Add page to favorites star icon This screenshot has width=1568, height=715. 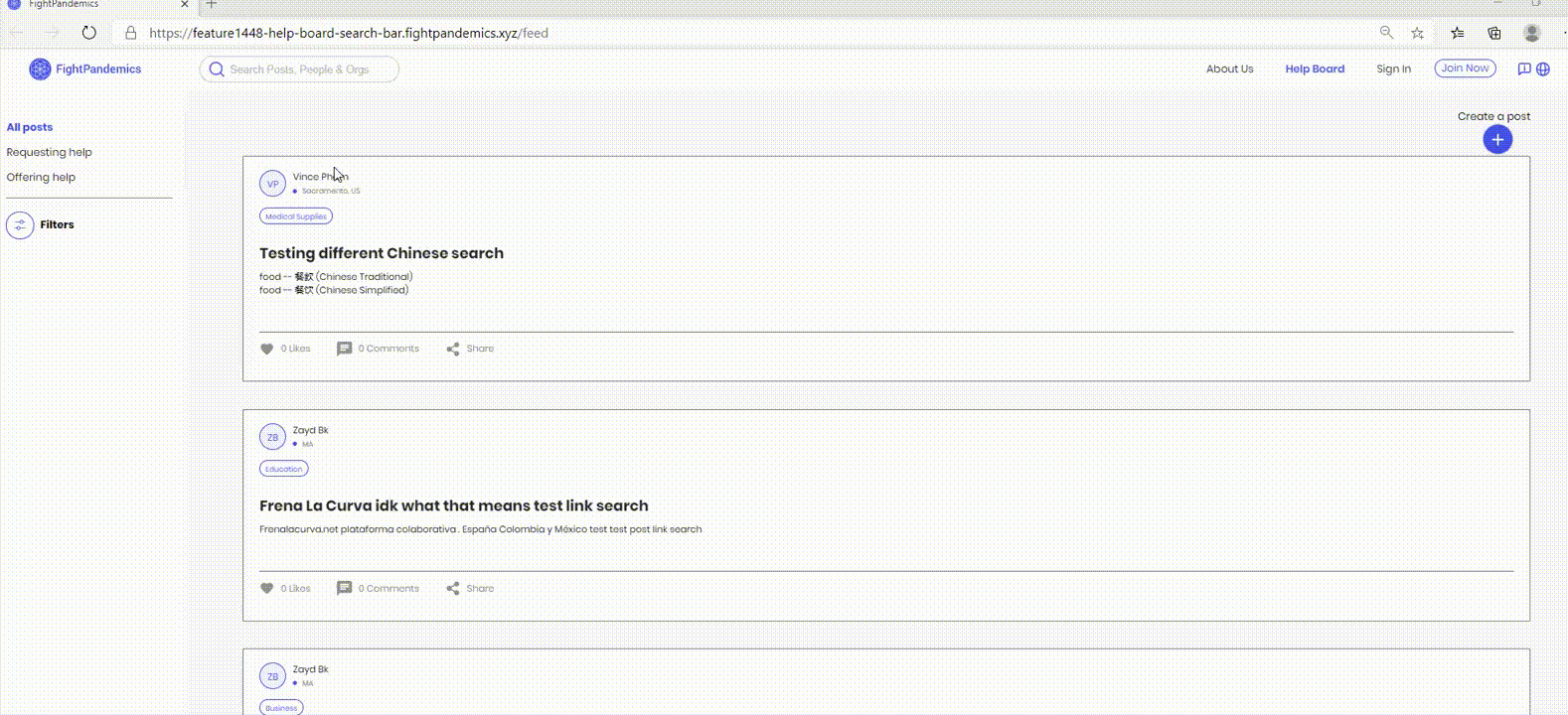1418,33
